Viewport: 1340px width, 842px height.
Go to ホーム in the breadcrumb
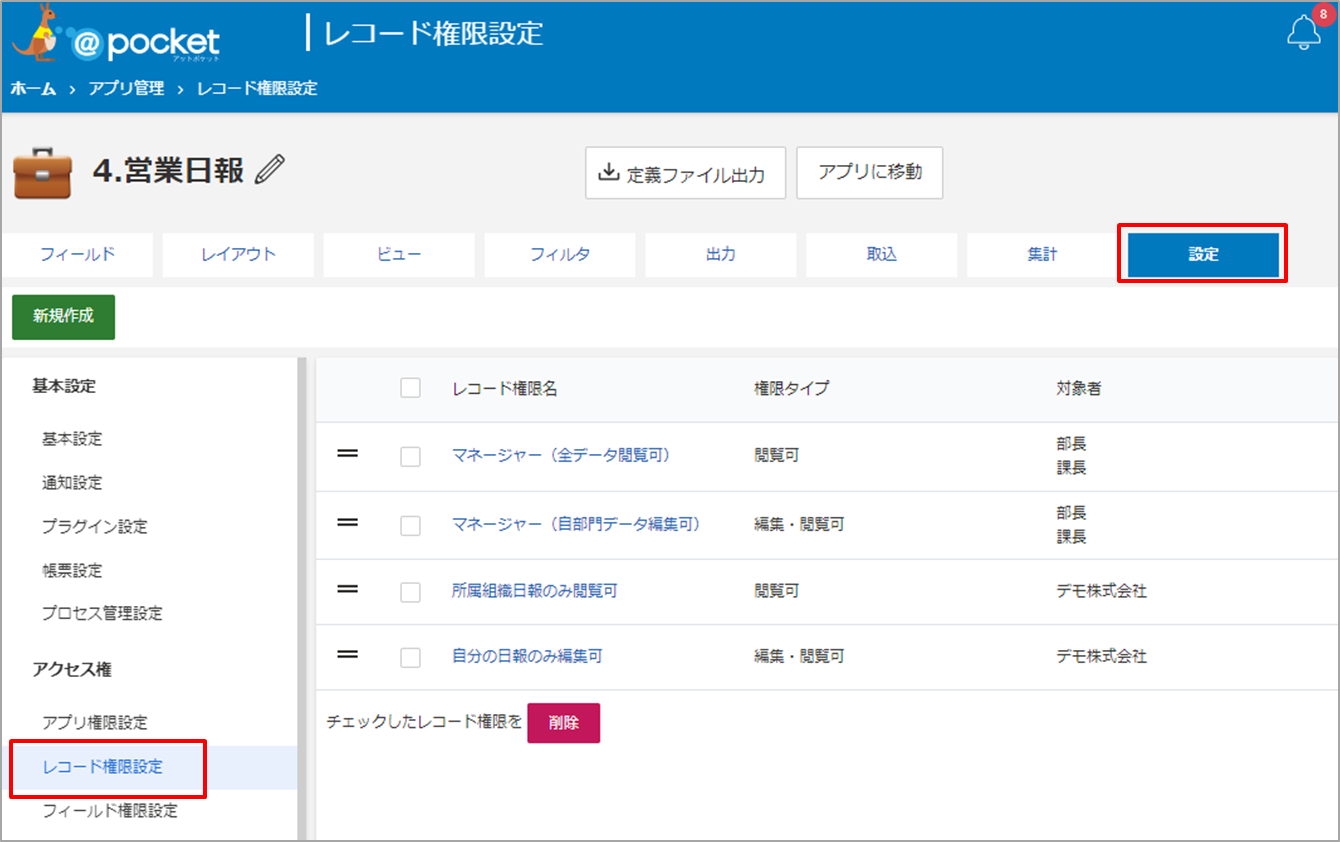(33, 89)
